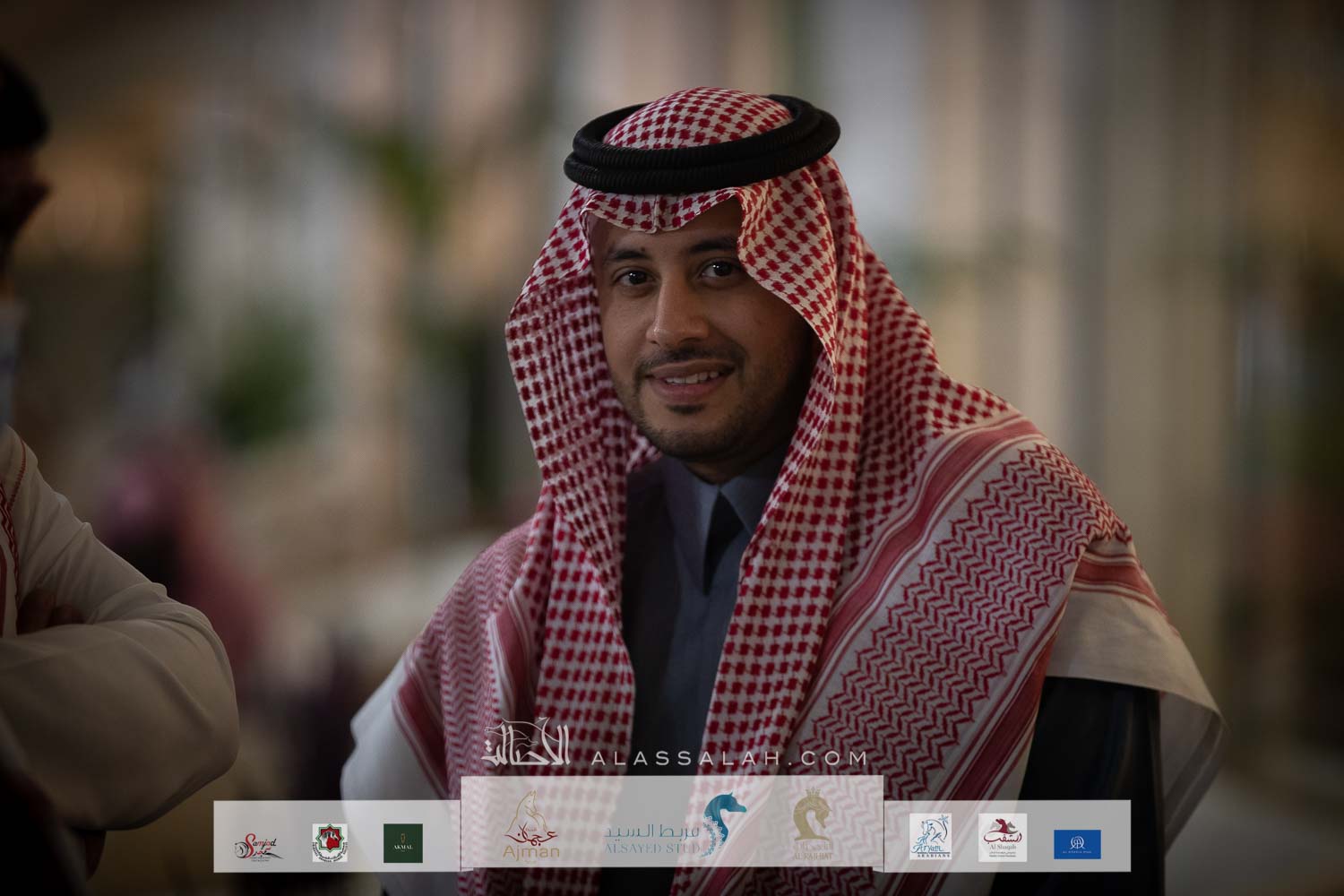Open the Aryam Arabians logo
The image size is (1344, 896).
(929, 838)
